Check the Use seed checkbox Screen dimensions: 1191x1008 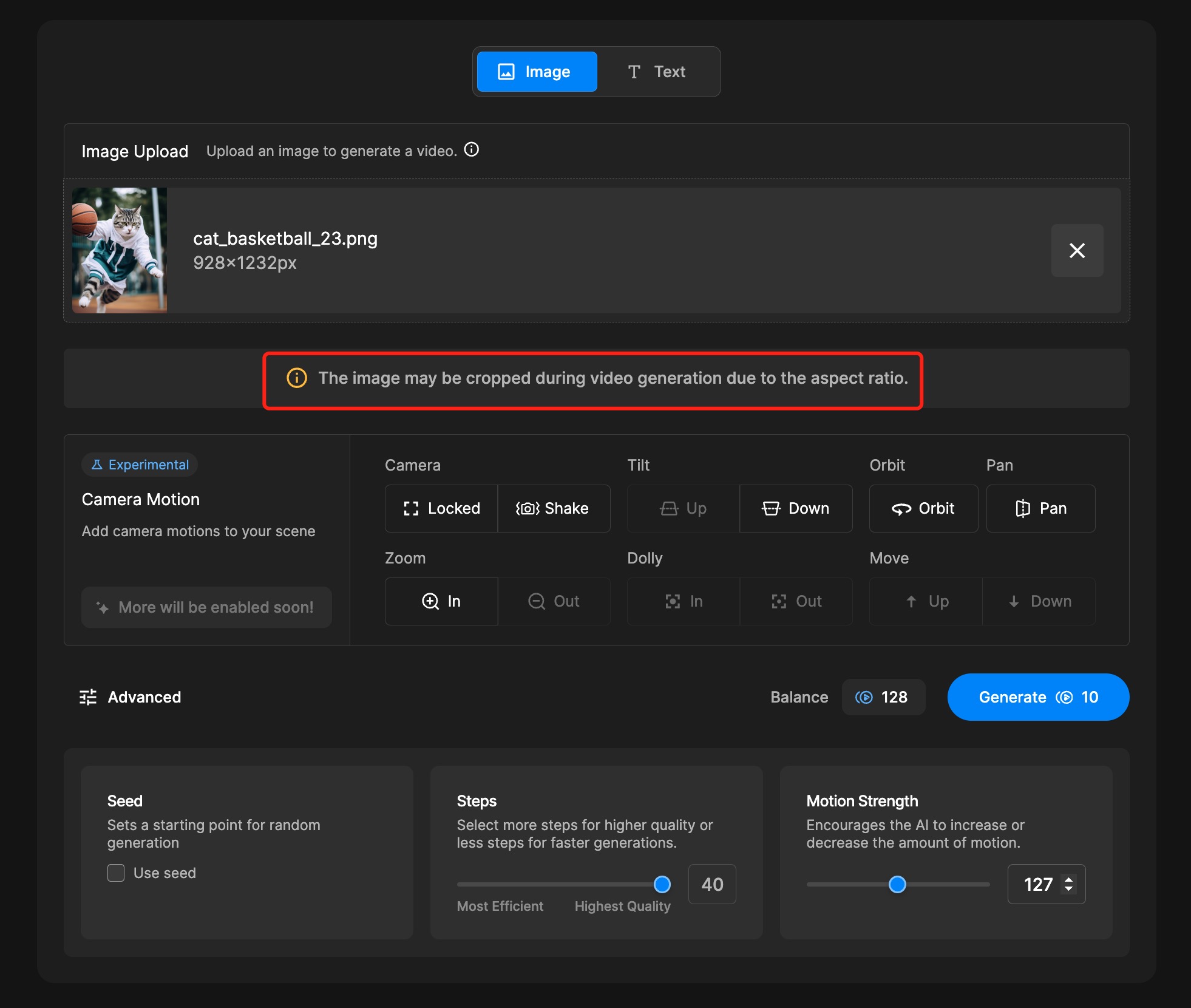pos(116,873)
